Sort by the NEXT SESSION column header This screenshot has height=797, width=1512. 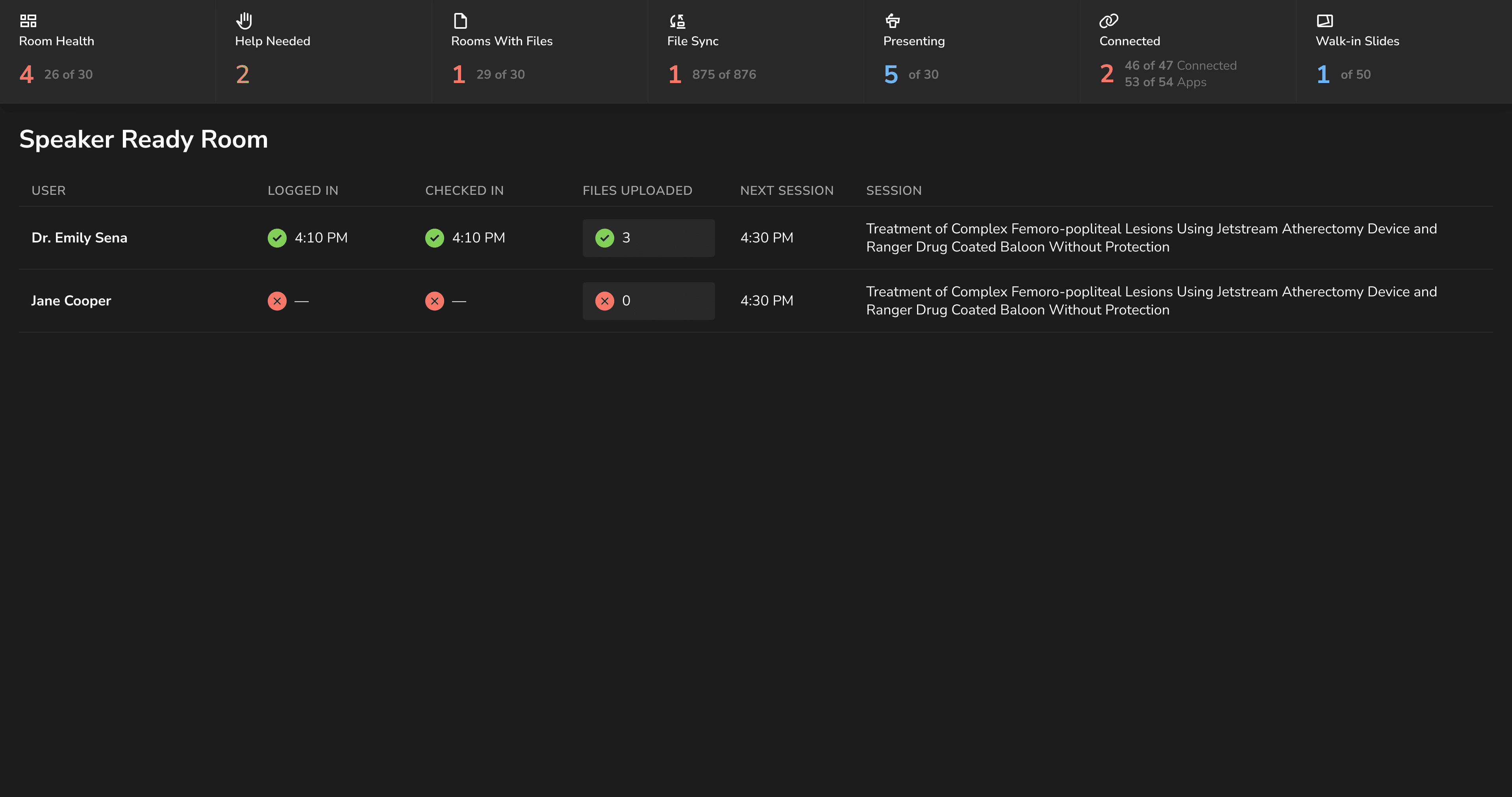(x=787, y=191)
